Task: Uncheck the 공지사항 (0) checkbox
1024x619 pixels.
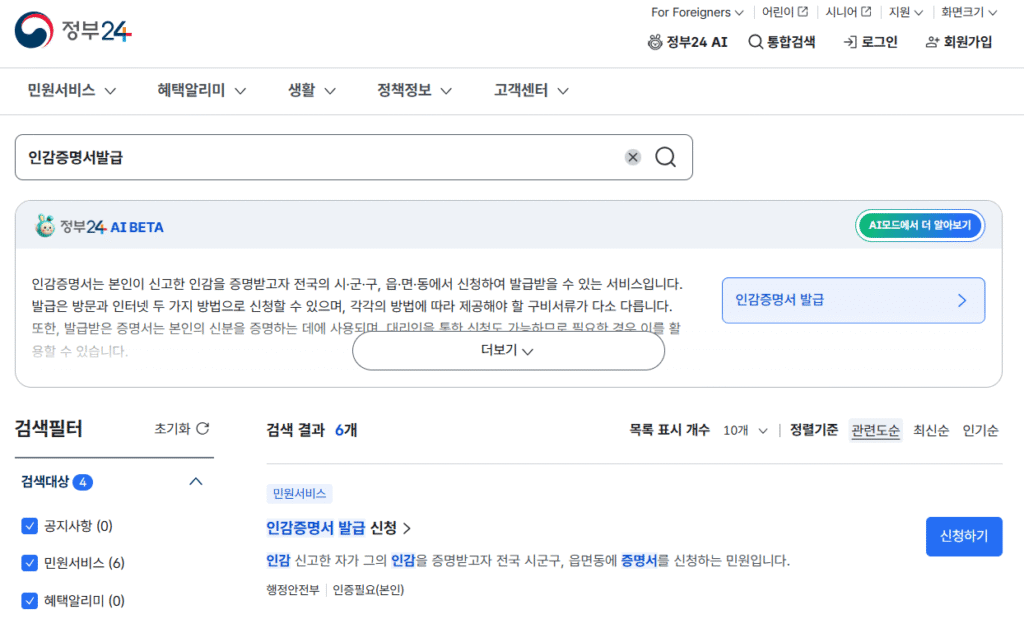Action: (29, 526)
